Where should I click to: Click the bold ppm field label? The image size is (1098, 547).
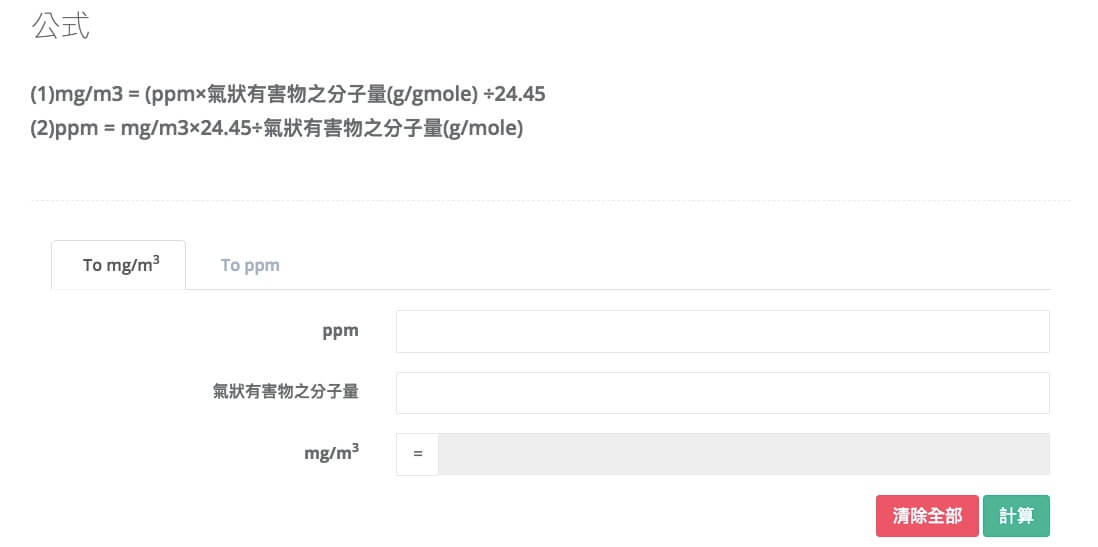click(340, 331)
